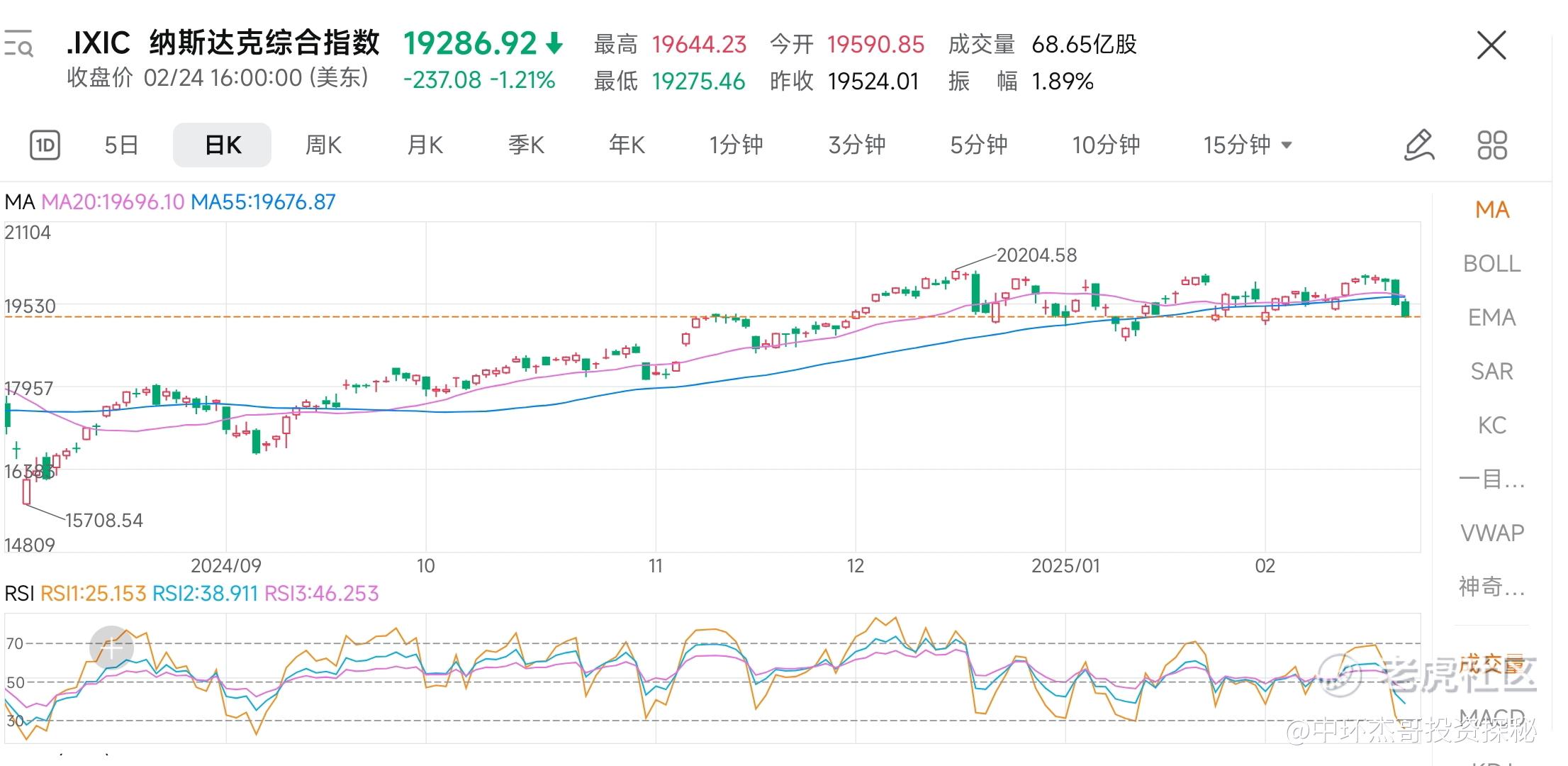This screenshot has width=1568, height=766.
Task: Toggle the SAR indicator overlay
Action: pyautogui.click(x=1491, y=372)
